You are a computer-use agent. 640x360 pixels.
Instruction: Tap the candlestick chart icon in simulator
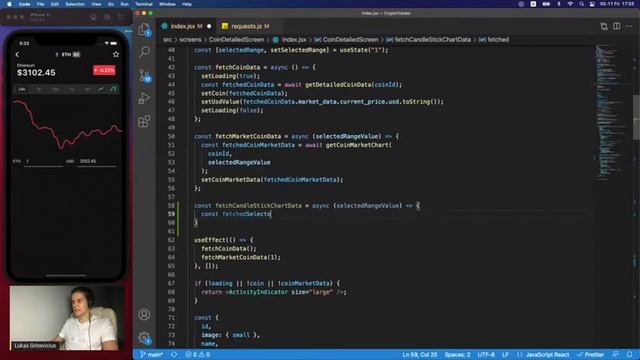(x=114, y=89)
